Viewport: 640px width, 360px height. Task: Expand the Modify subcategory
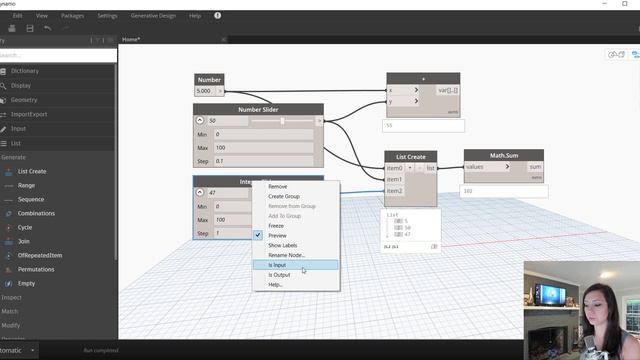tap(11, 326)
